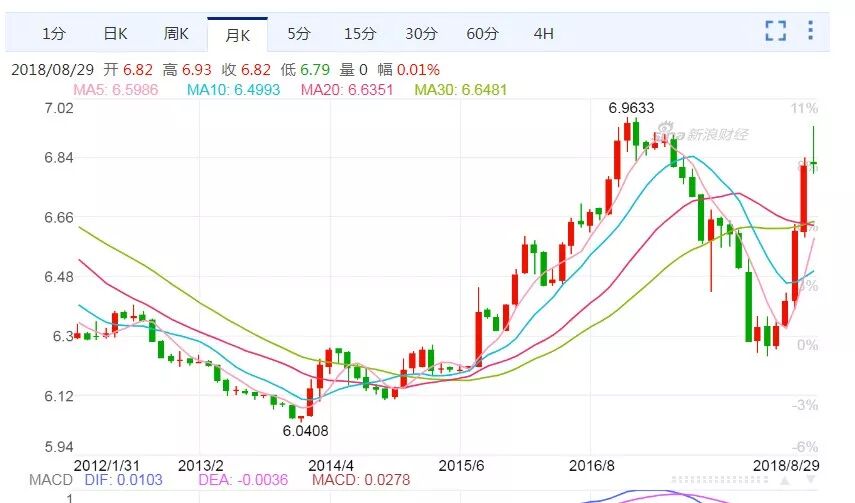Click the closing price 收 6.82

click(x=246, y=70)
